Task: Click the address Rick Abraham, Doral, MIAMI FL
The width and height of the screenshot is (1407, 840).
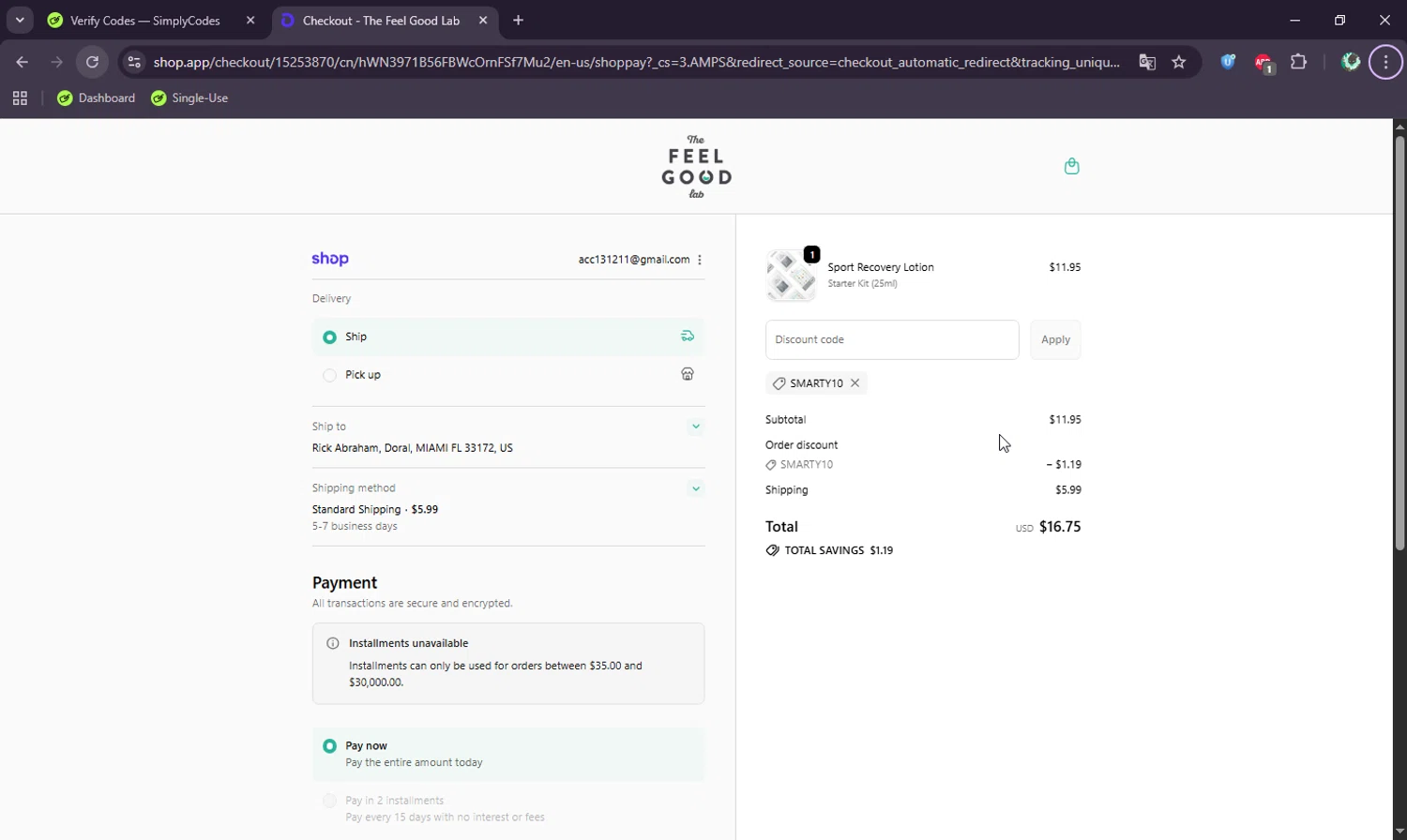Action: pyautogui.click(x=413, y=448)
